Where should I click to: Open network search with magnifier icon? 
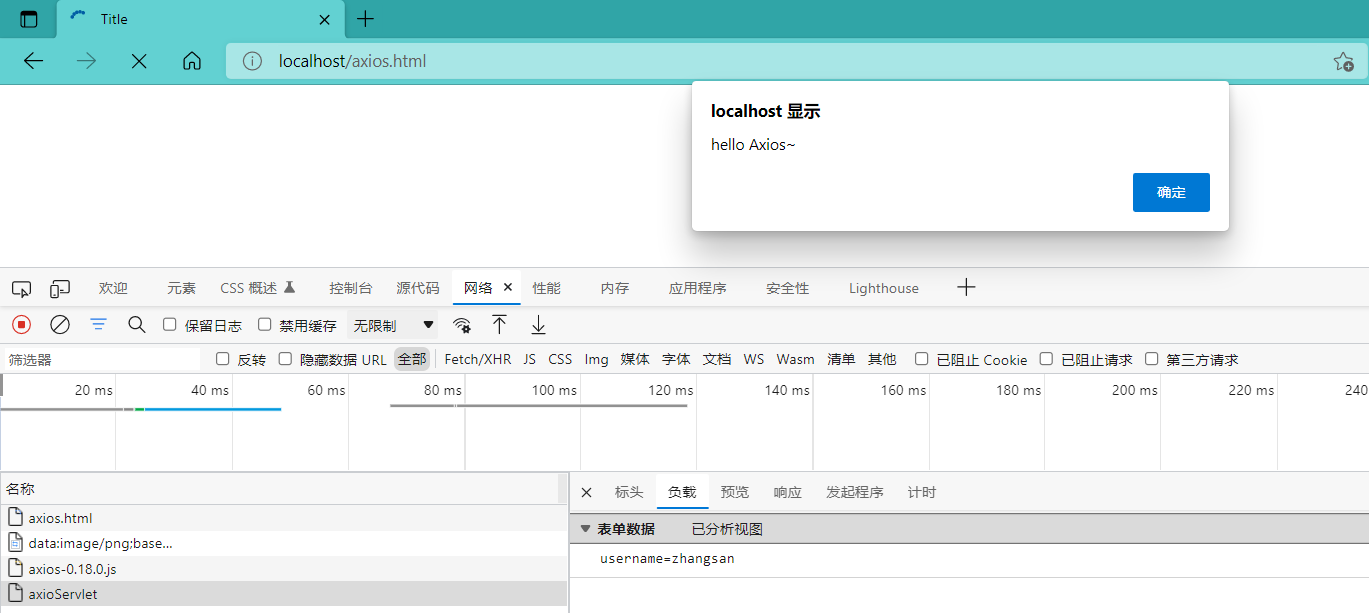coord(137,325)
